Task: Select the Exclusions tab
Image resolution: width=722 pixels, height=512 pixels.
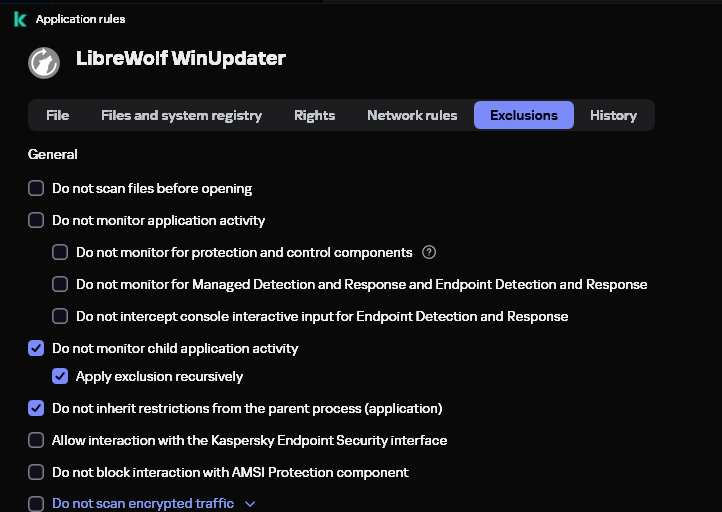Action: tap(524, 115)
